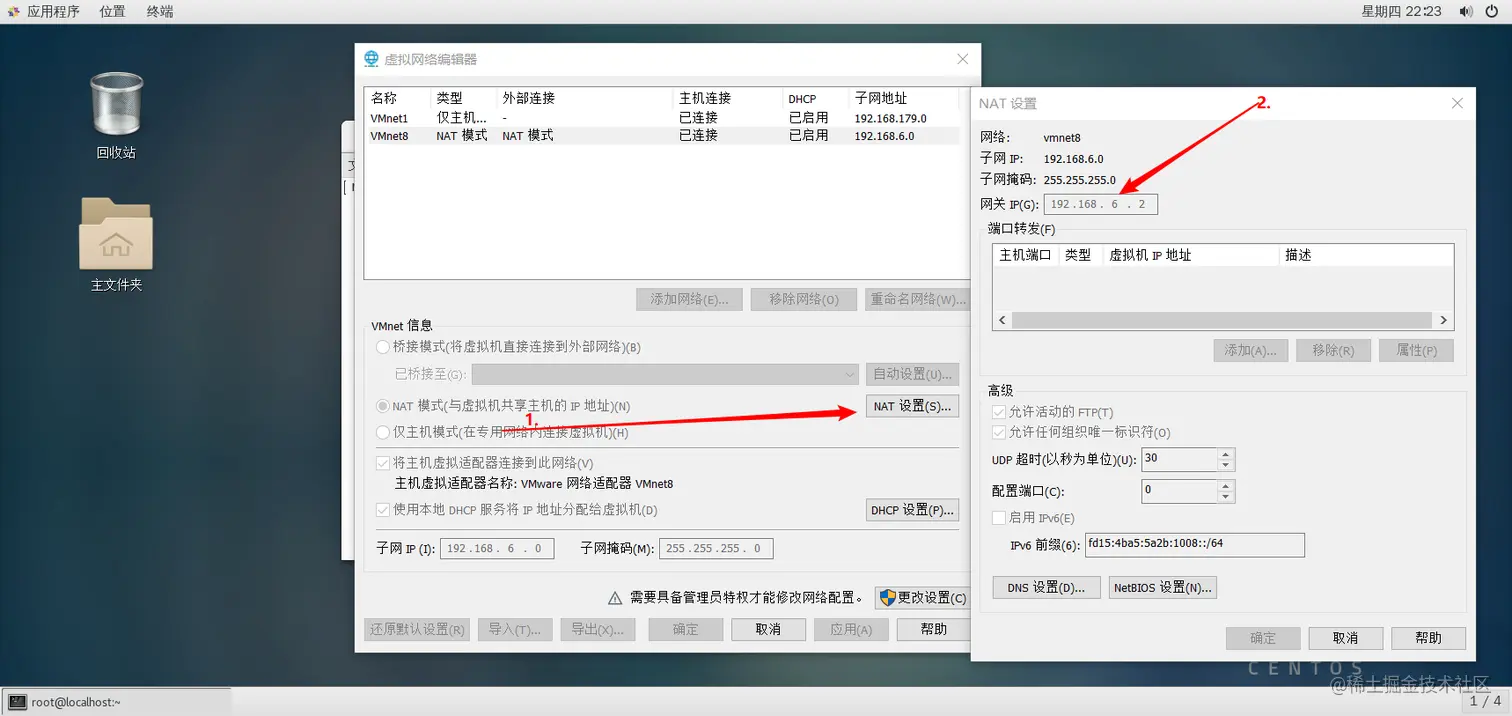Viewport: 1512px width, 716px height.
Task: Click the 导出(X)... button
Action: pyautogui.click(x=598, y=629)
